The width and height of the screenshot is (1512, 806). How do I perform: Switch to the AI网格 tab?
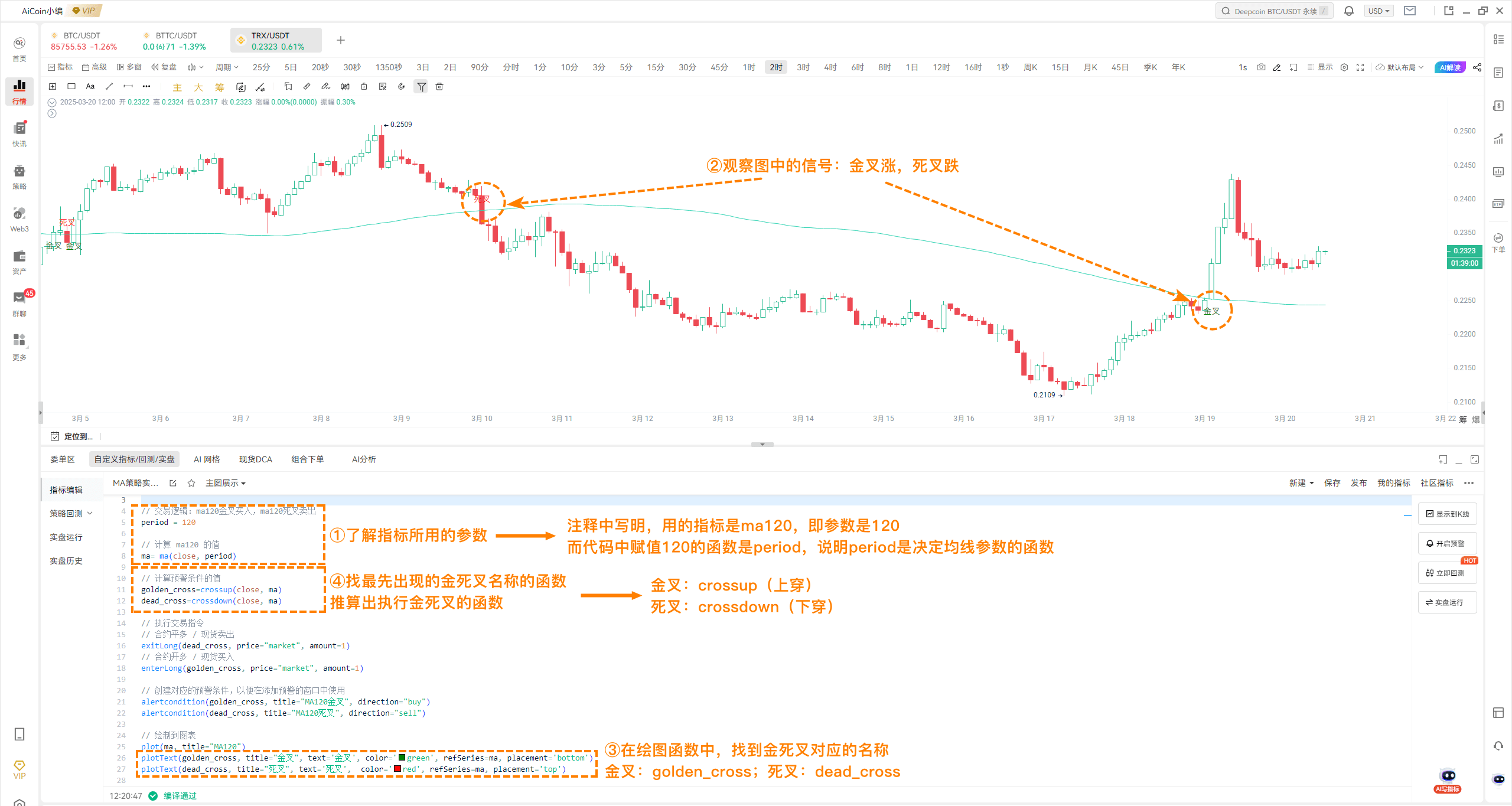[206, 459]
